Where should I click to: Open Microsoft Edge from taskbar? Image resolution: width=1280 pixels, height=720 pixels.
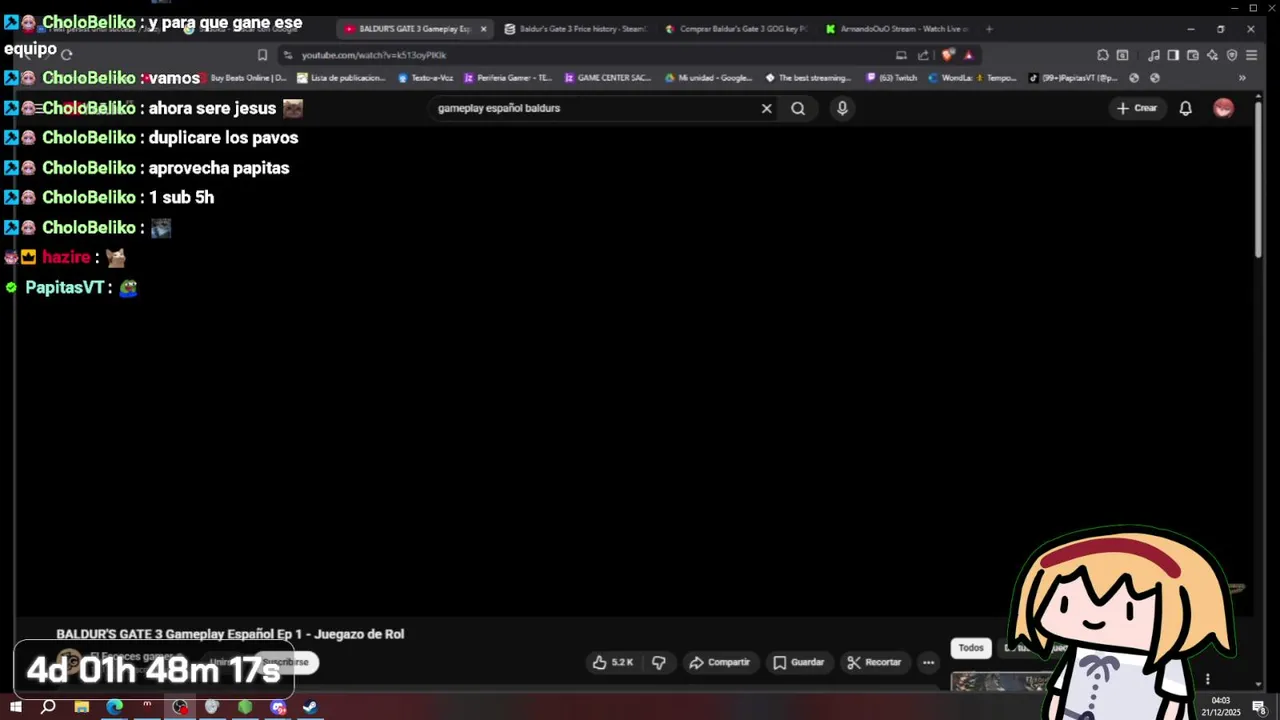point(114,707)
